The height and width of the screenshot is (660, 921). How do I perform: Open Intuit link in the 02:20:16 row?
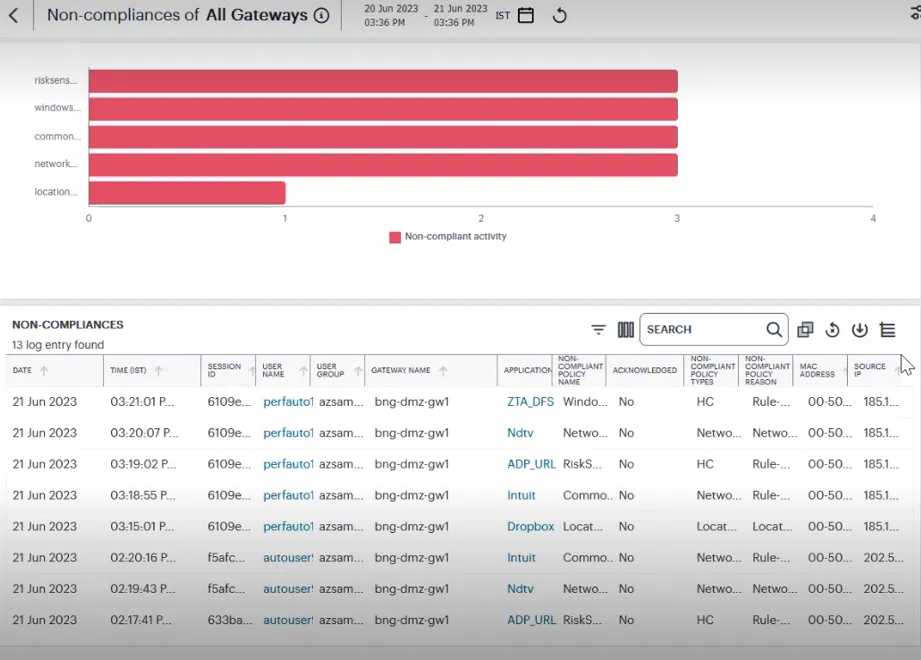[521, 558]
